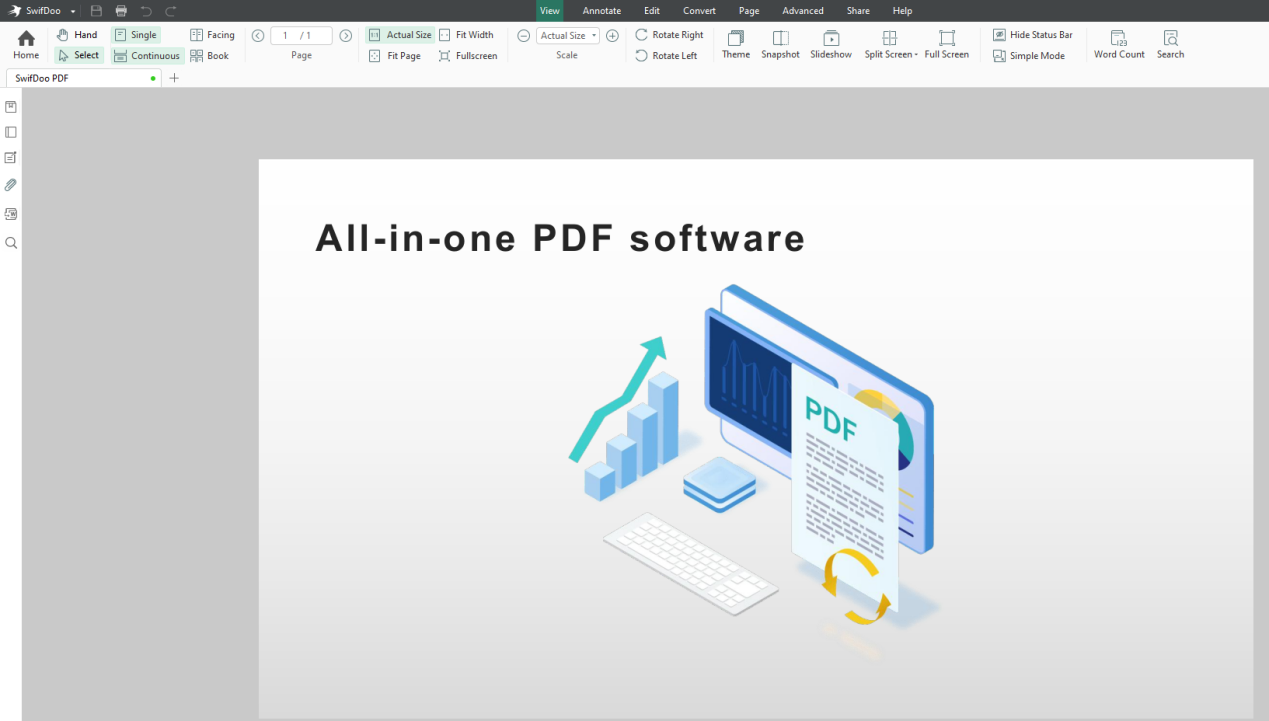1269x721 pixels.
Task: Switch to Single page view
Action: (135, 35)
